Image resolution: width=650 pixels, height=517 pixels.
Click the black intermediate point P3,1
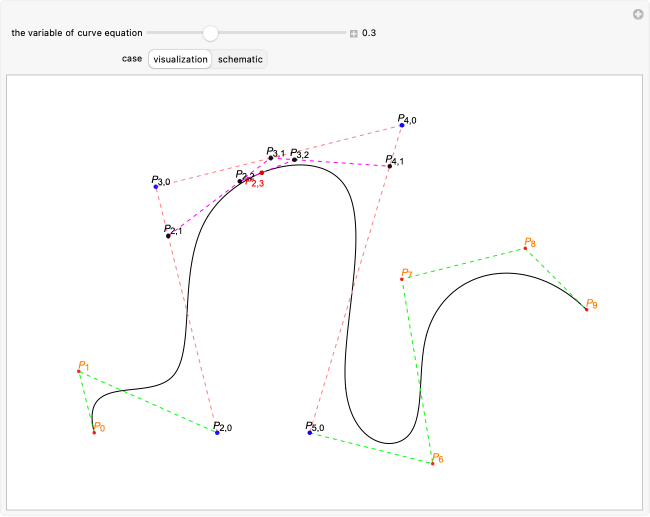tap(270, 158)
